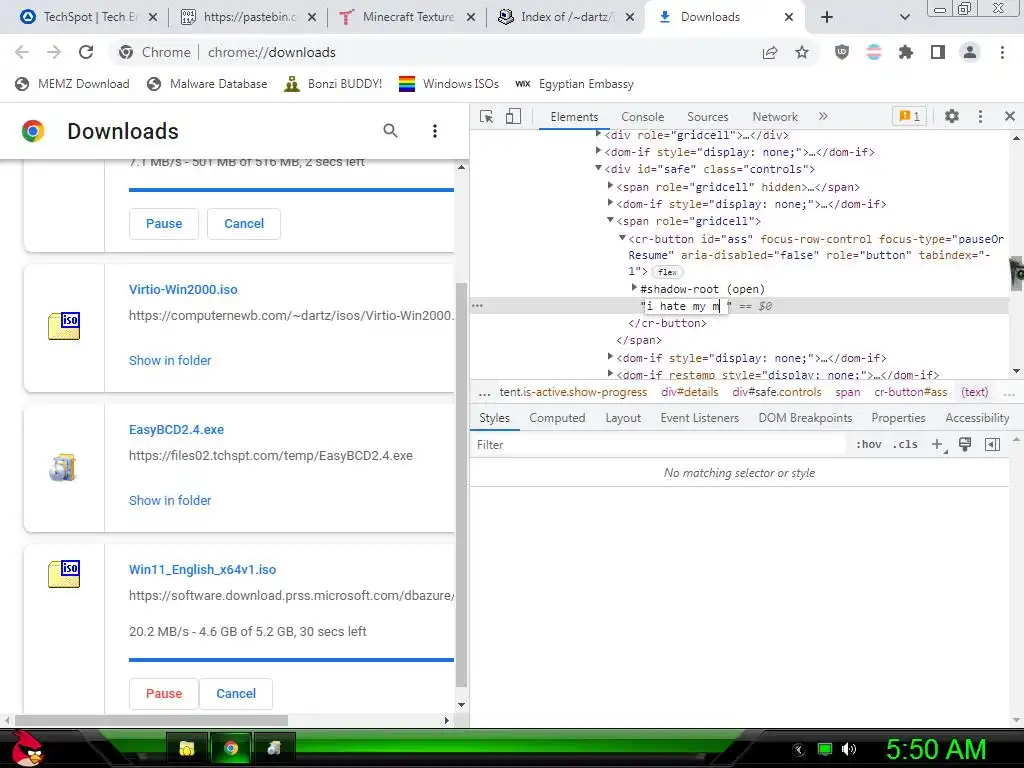Open file explorer from the taskbar

coord(187,748)
